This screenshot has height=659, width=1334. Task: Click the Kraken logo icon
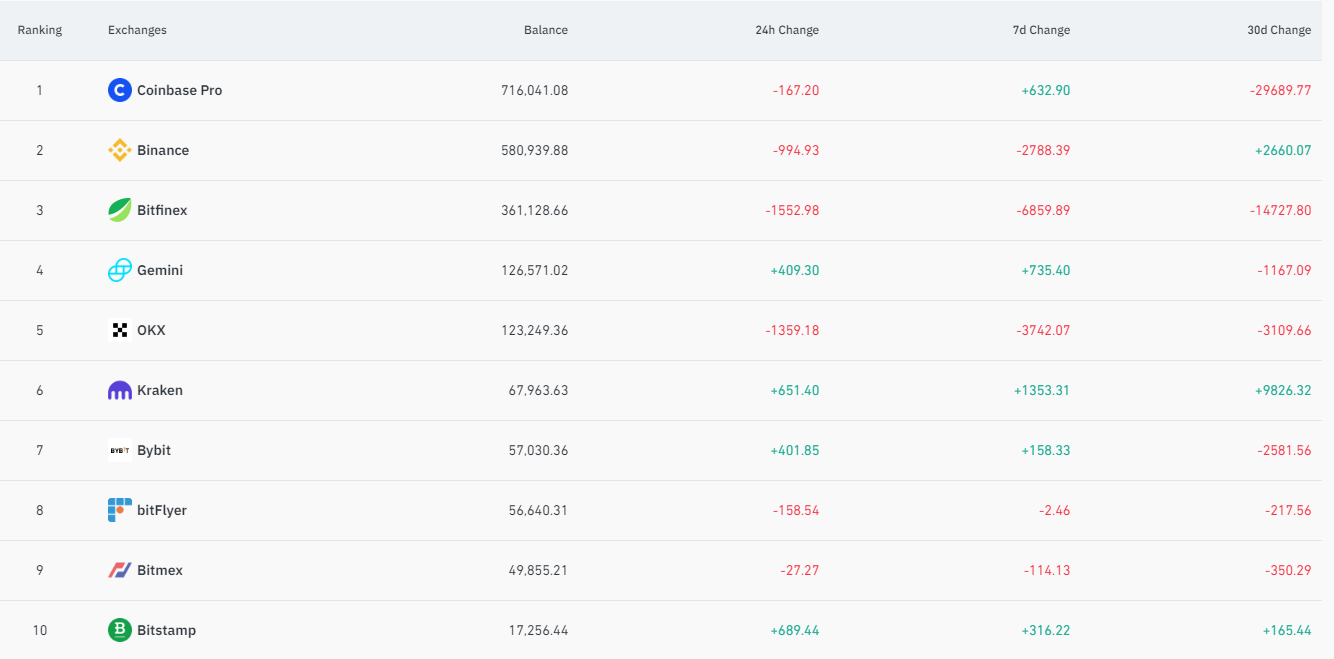pos(120,390)
